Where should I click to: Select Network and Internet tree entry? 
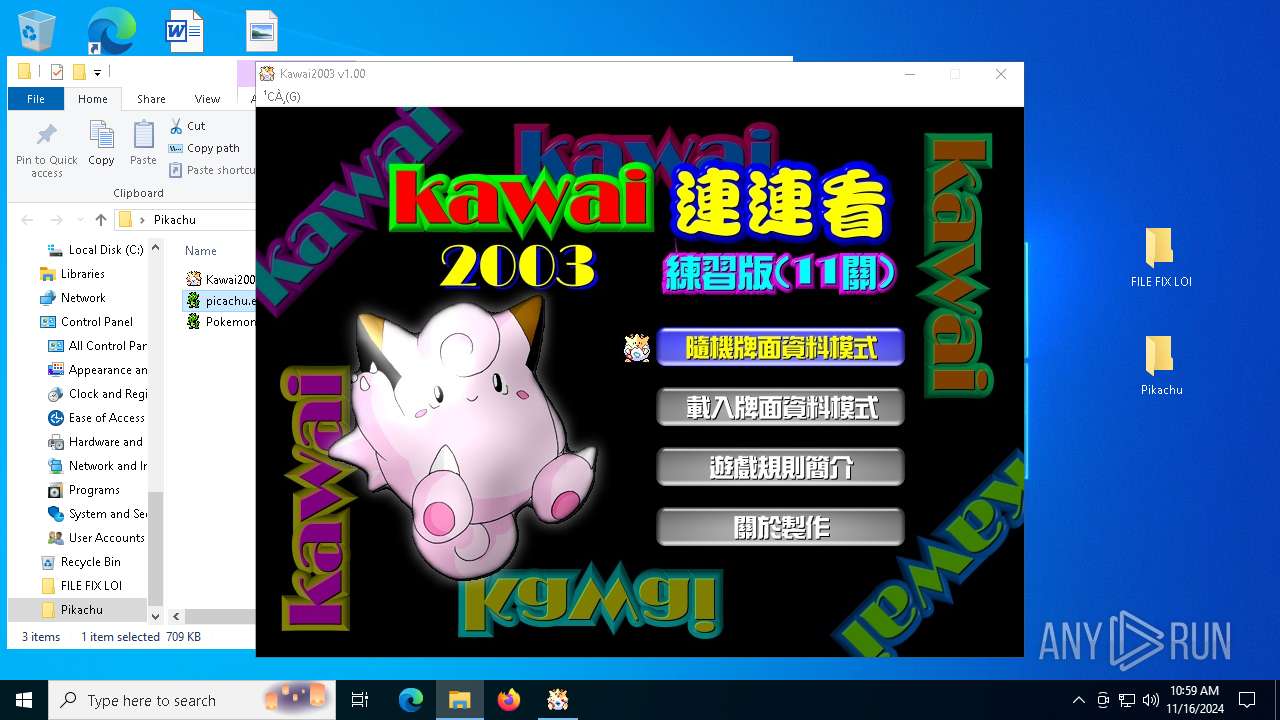tap(97, 466)
